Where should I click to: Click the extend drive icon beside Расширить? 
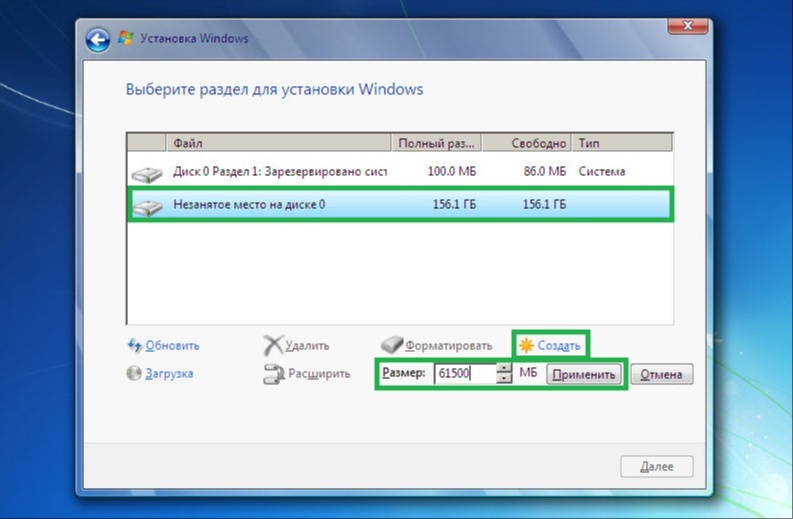(274, 374)
